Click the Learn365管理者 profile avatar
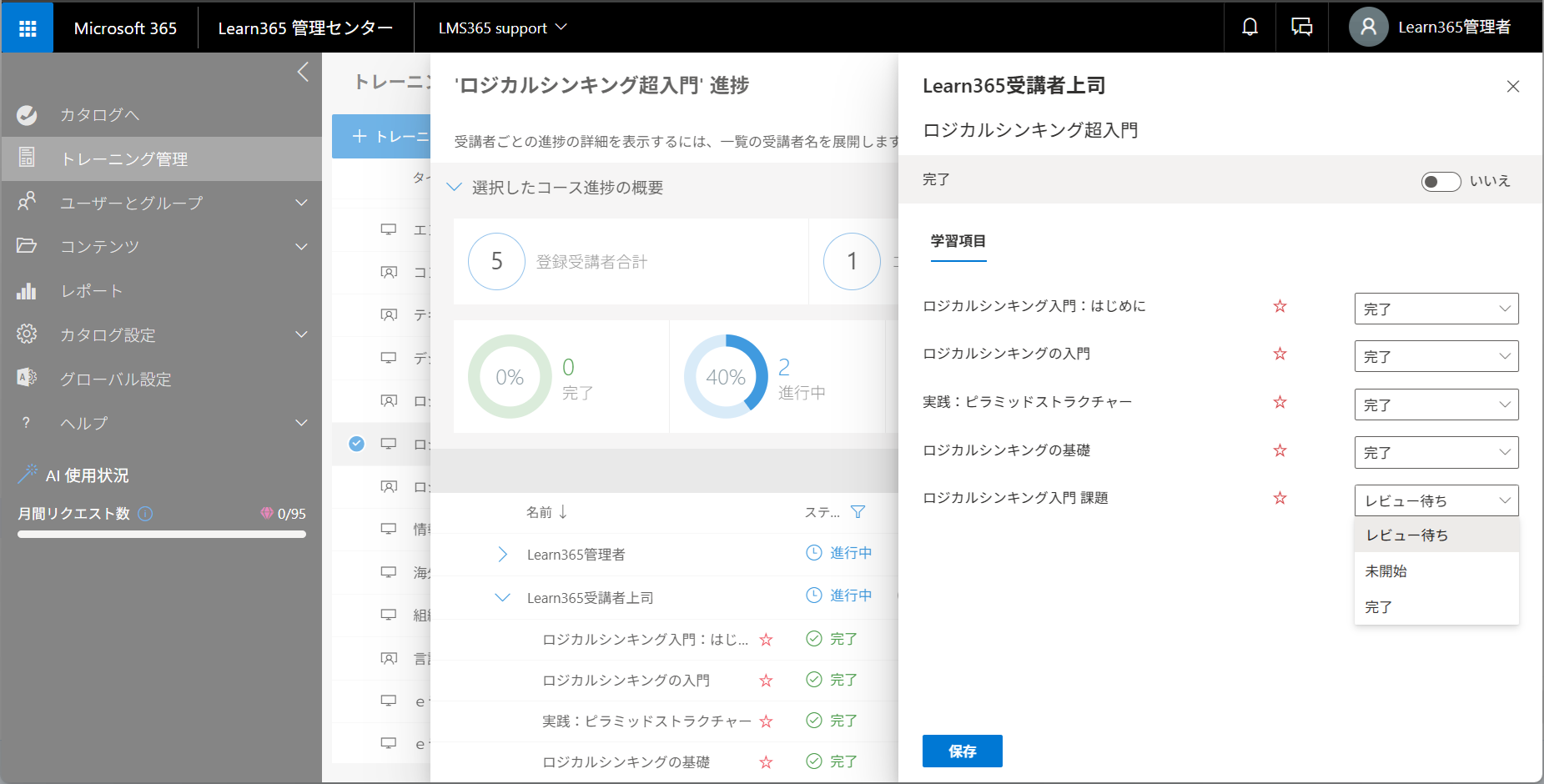Image resolution: width=1544 pixels, height=784 pixels. point(1368,28)
